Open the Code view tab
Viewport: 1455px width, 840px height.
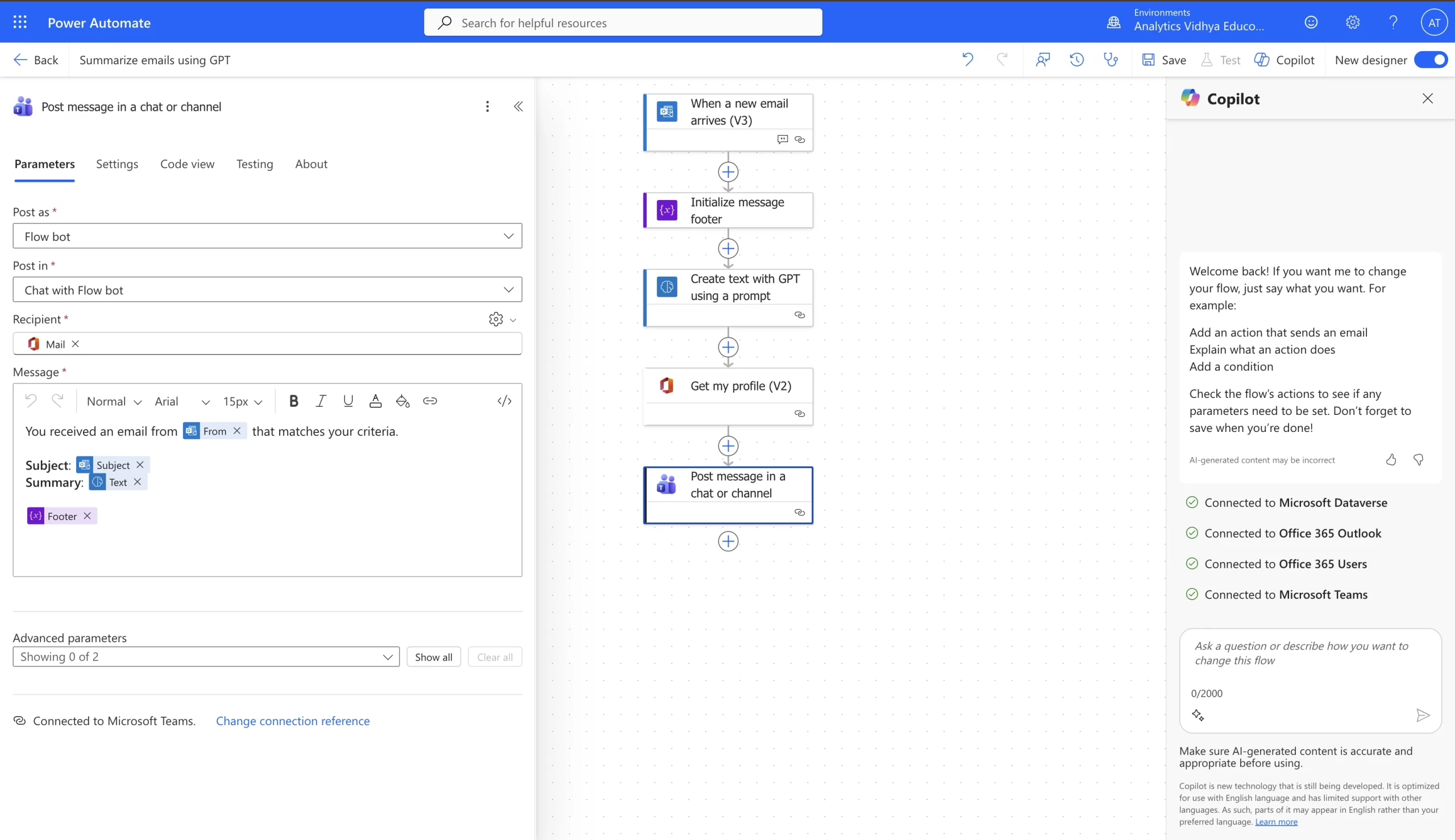187,164
